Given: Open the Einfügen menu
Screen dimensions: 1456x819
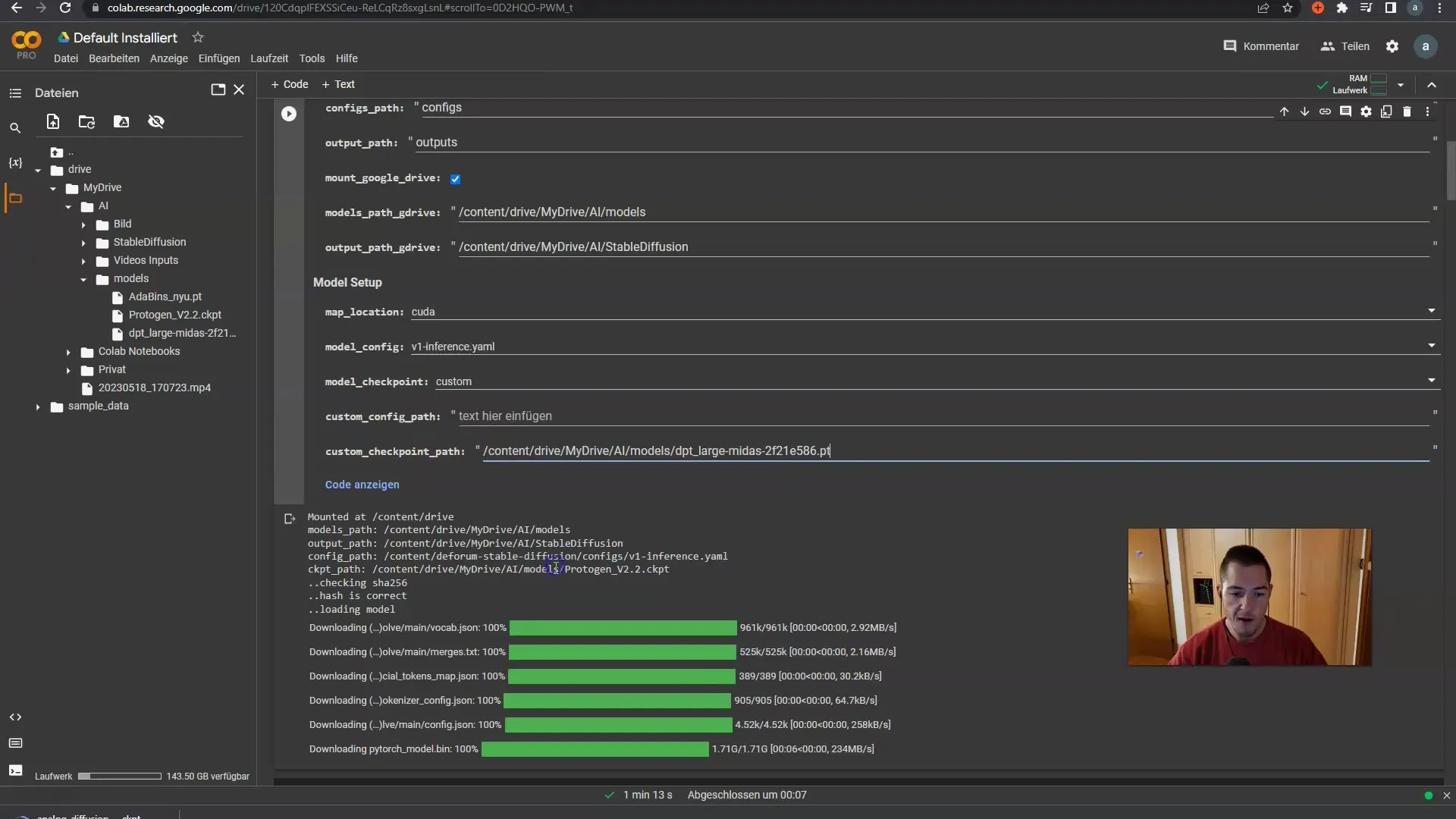Looking at the screenshot, I should tap(219, 58).
